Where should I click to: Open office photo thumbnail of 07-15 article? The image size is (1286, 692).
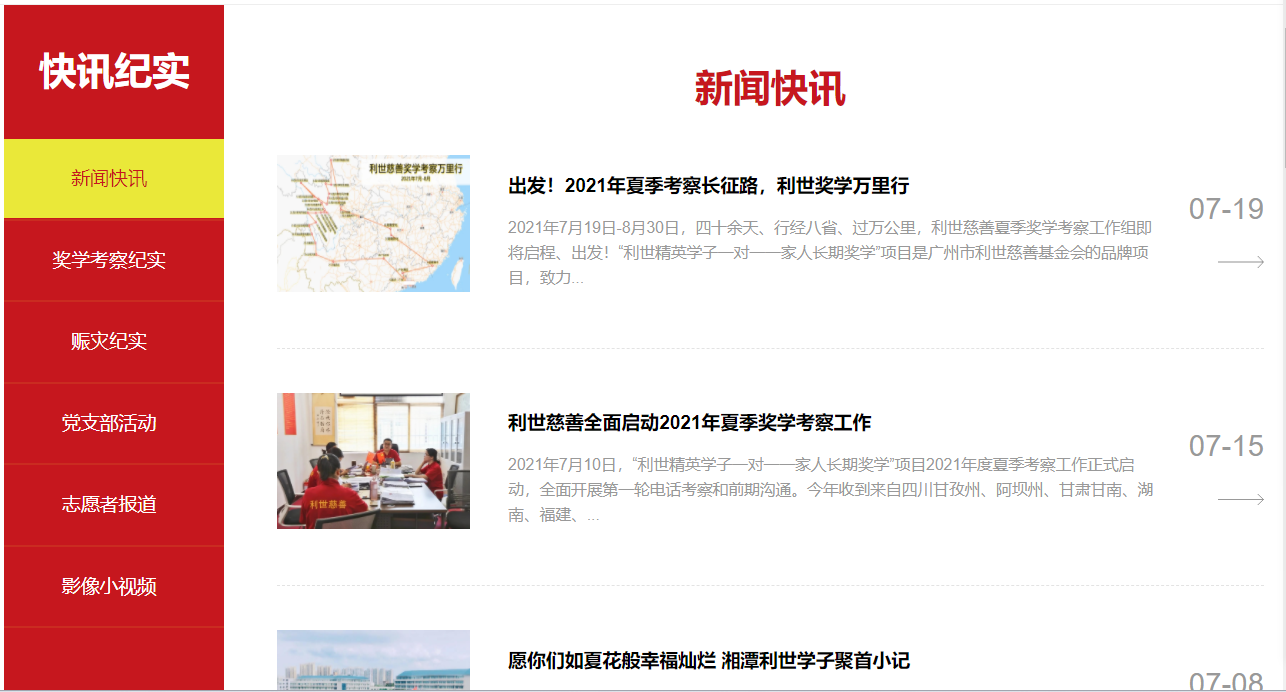[373, 460]
